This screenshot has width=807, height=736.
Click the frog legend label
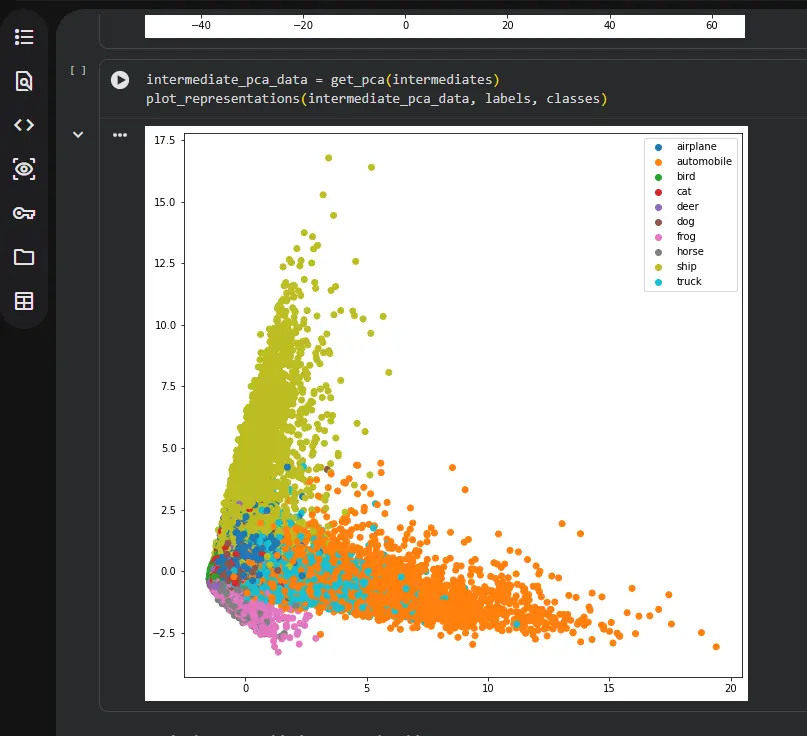[686, 236]
